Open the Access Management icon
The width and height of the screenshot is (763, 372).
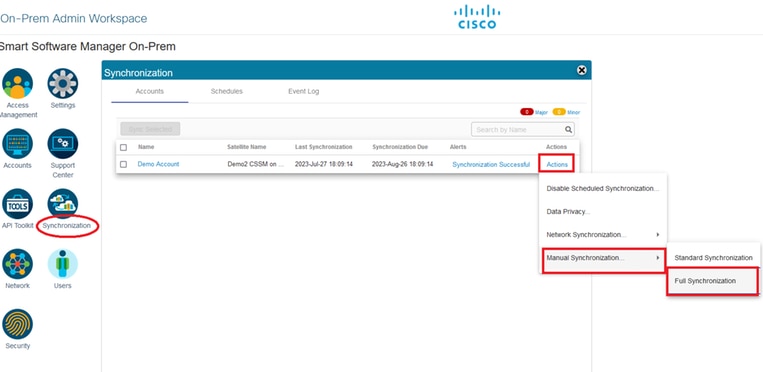tap(18, 83)
